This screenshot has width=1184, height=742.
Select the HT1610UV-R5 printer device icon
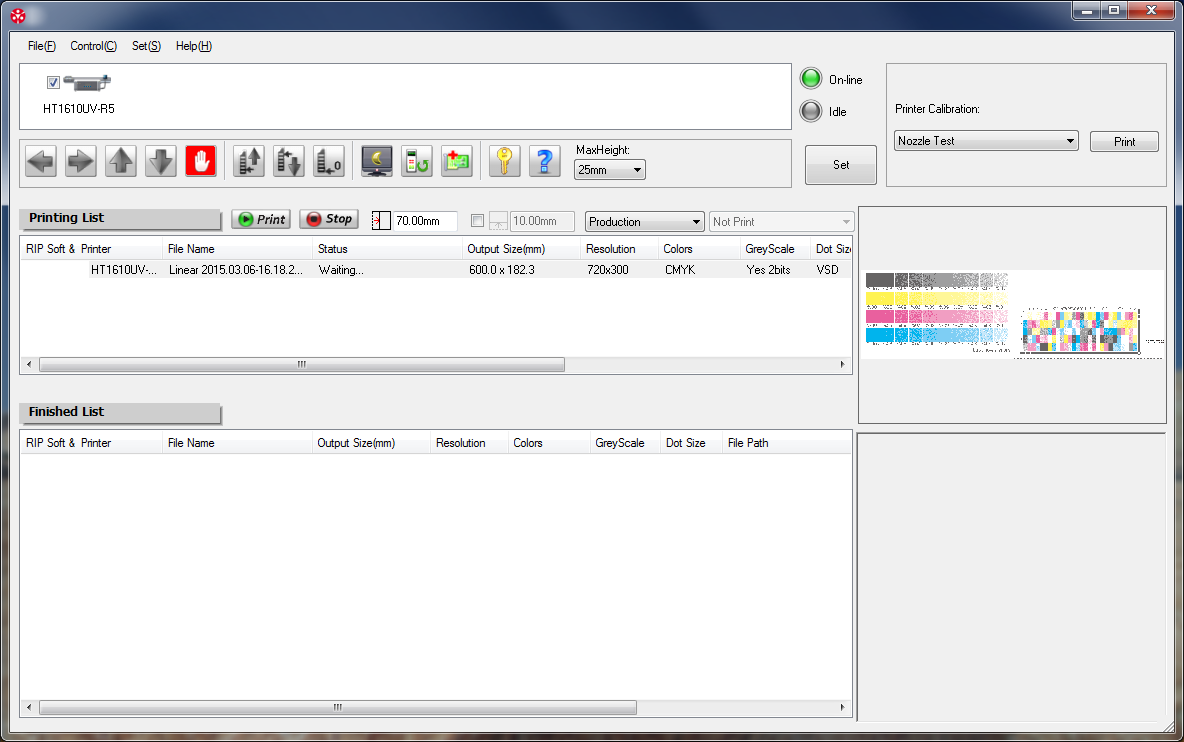[x=87, y=82]
